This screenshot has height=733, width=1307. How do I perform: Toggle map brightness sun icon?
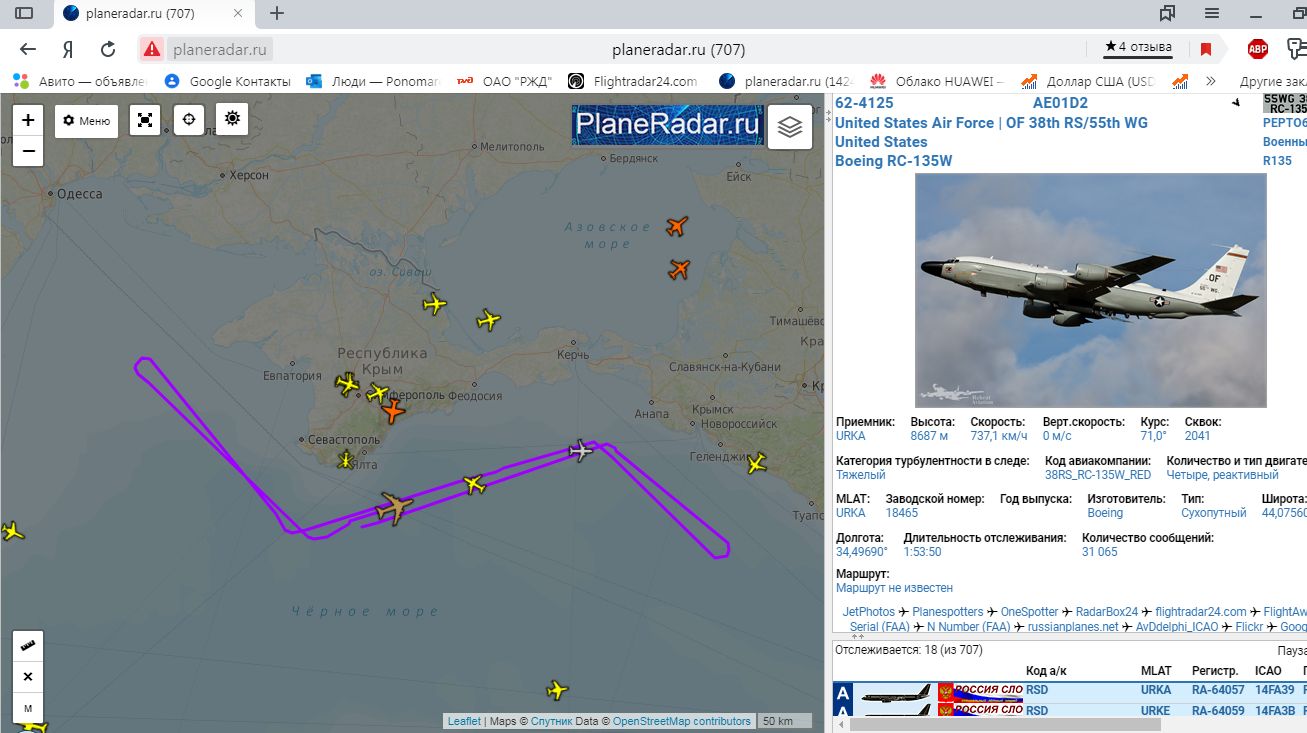pos(232,119)
